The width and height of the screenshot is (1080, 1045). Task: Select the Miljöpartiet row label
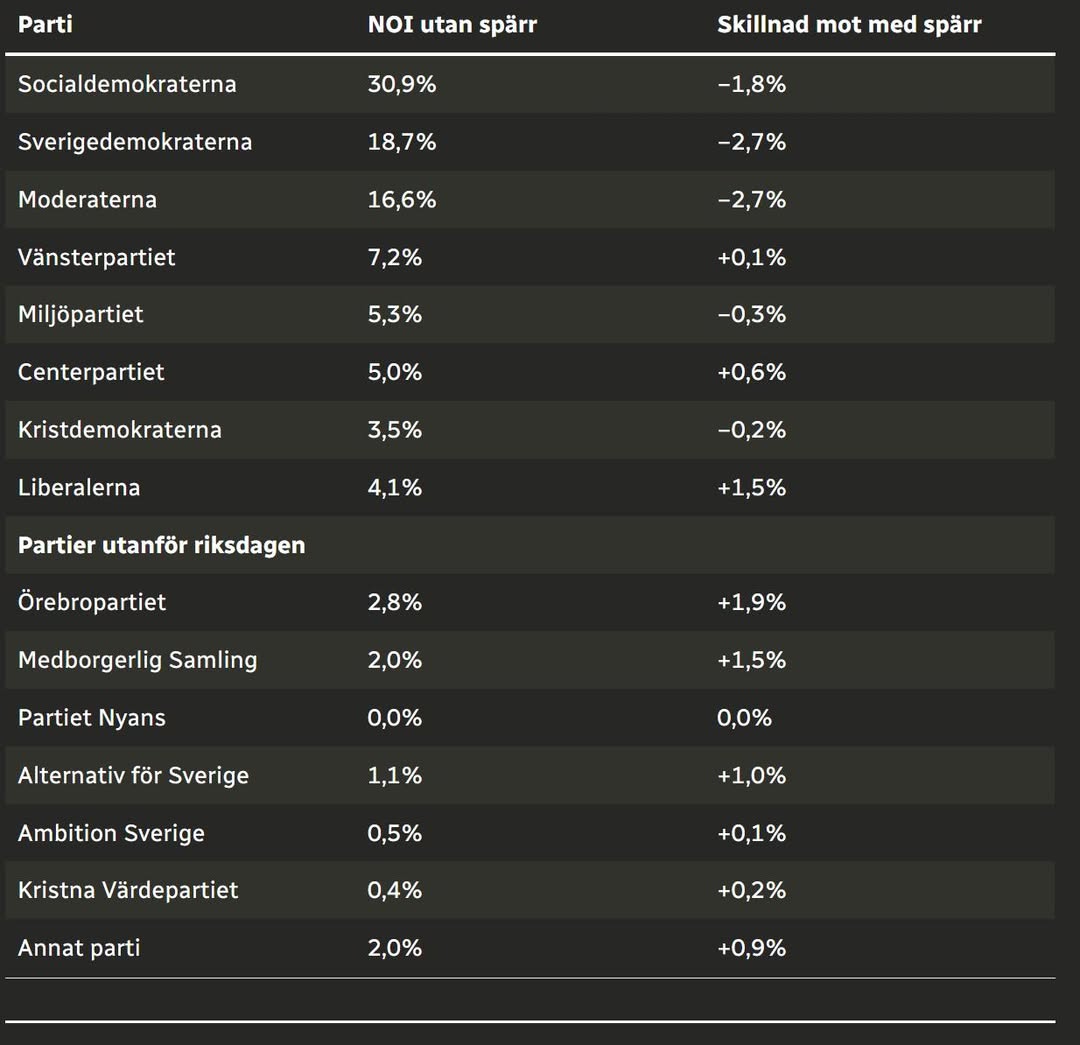pyautogui.click(x=81, y=315)
